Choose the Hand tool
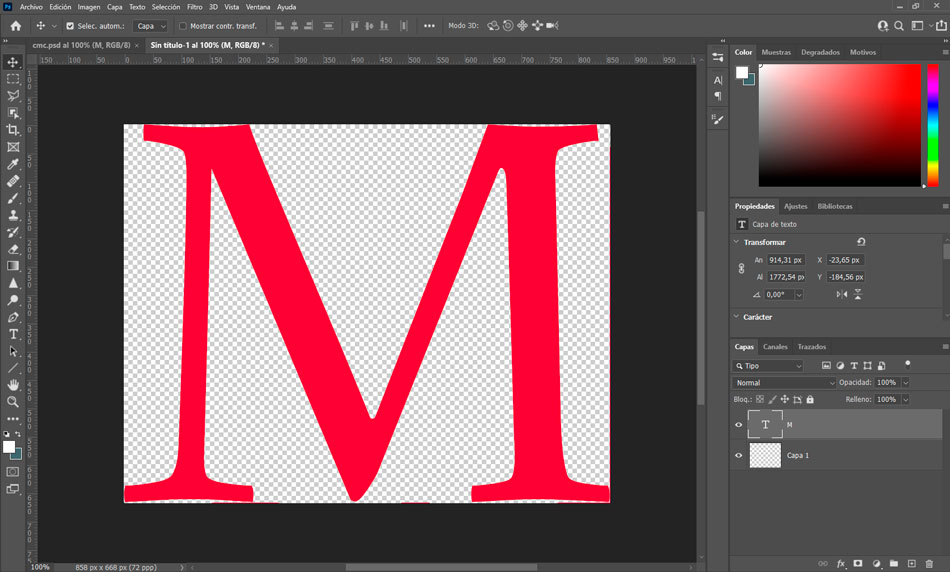Image resolution: width=950 pixels, height=572 pixels. click(x=13, y=385)
